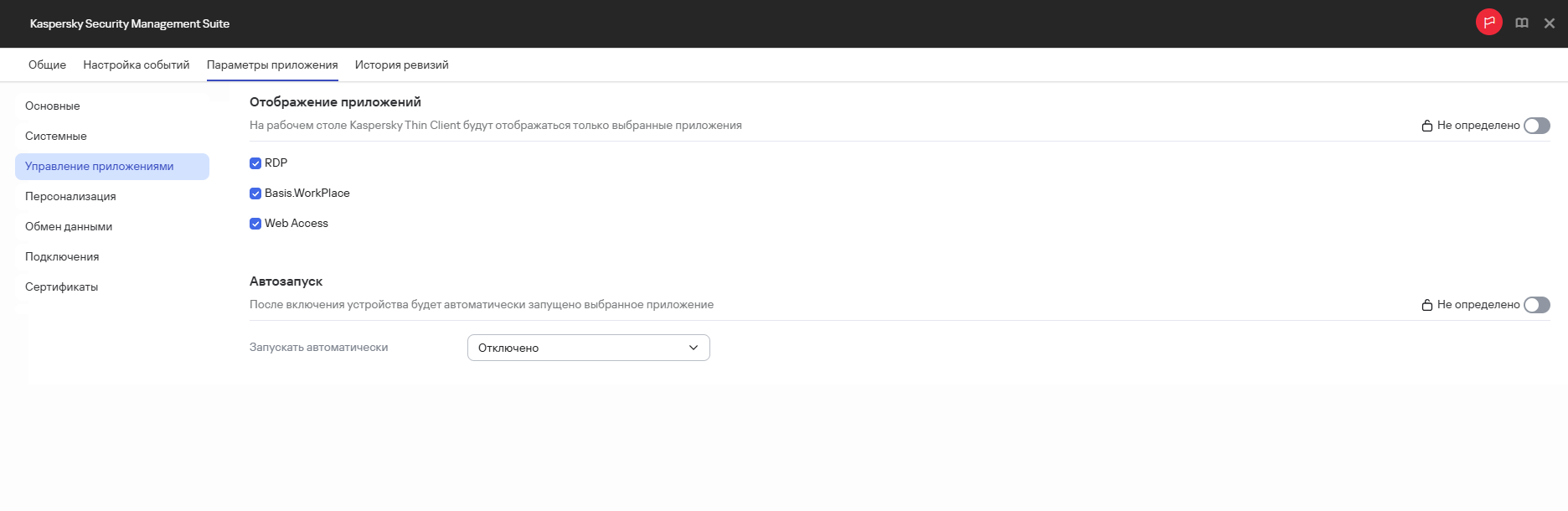The width and height of the screenshot is (1568, 511).
Task: Toggle the Автозапуск lock switch
Action: pos(1536,305)
